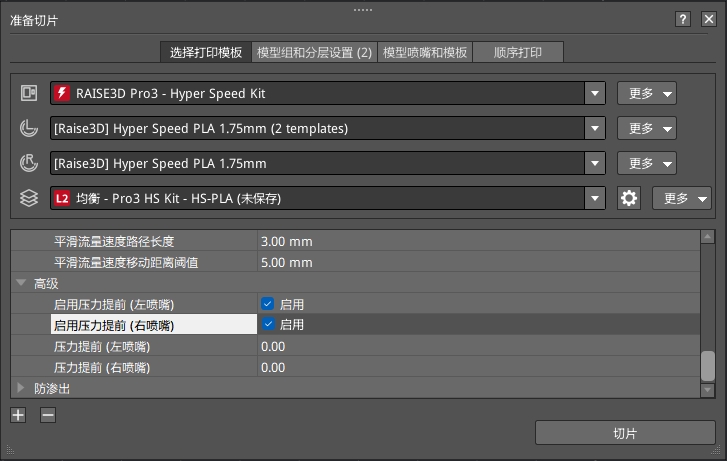Click the red L2 template badge
The height and width of the screenshot is (461, 727).
coord(62,198)
